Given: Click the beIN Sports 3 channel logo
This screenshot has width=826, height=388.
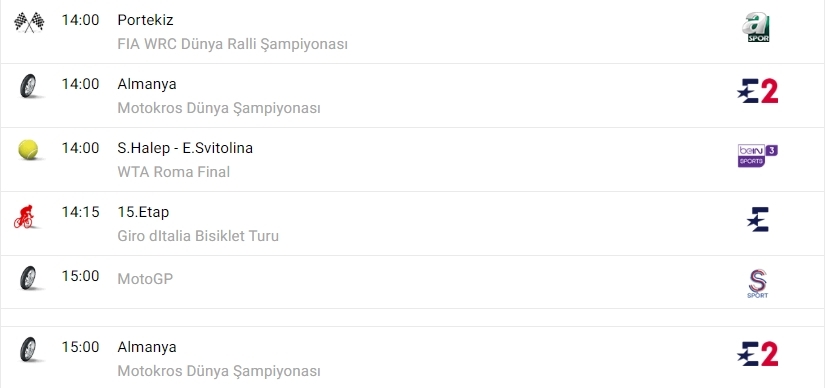Looking at the screenshot, I should (758, 156).
